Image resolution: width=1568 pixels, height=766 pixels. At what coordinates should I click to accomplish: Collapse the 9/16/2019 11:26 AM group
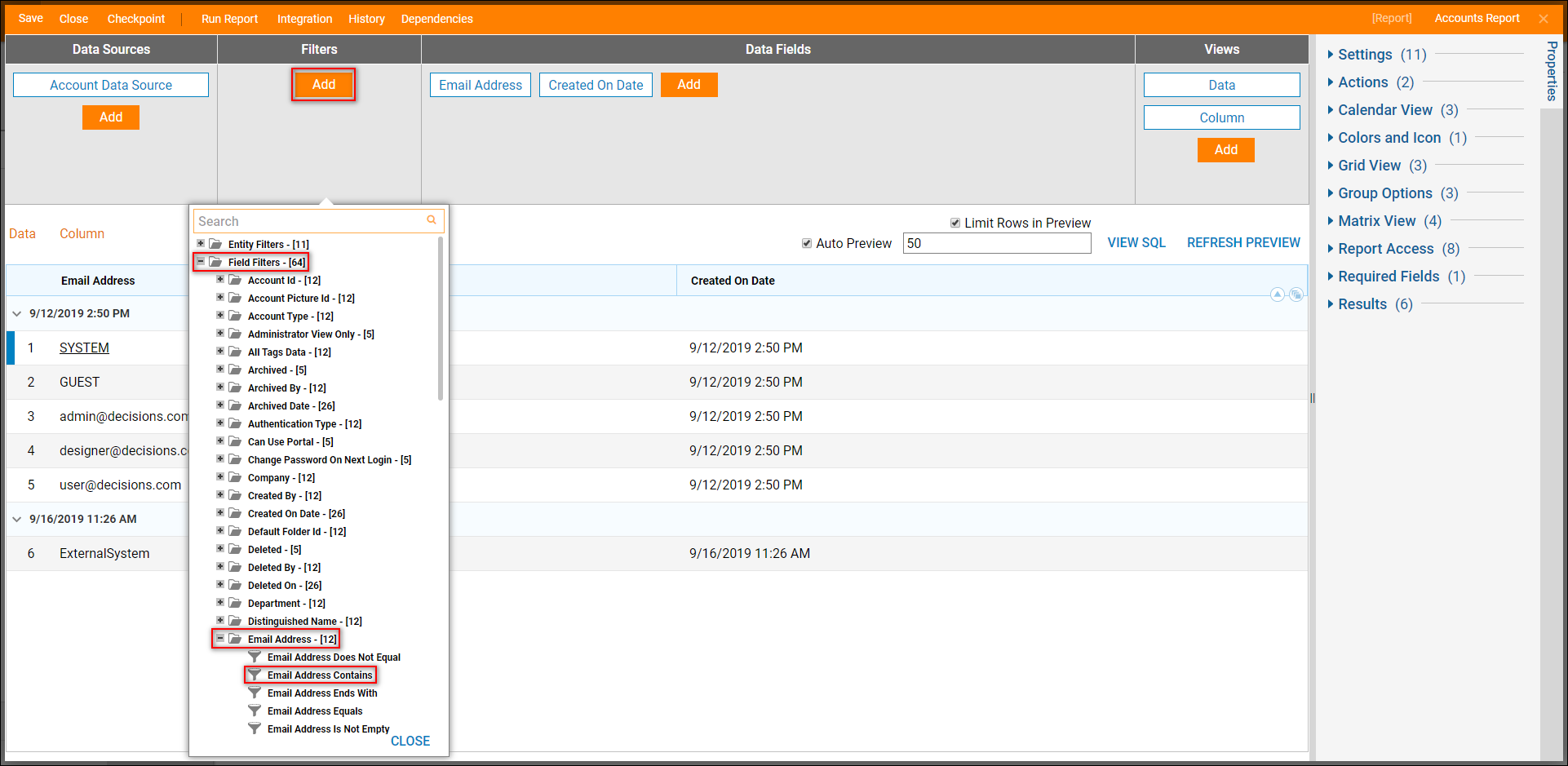coord(16,519)
